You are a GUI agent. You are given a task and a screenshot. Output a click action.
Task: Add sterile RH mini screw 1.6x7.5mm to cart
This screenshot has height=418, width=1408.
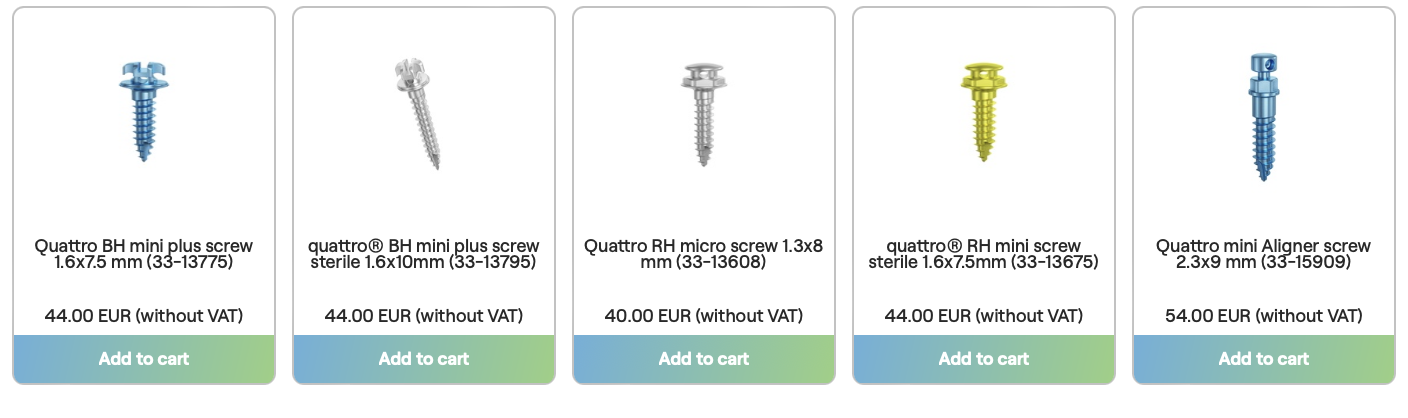(984, 359)
